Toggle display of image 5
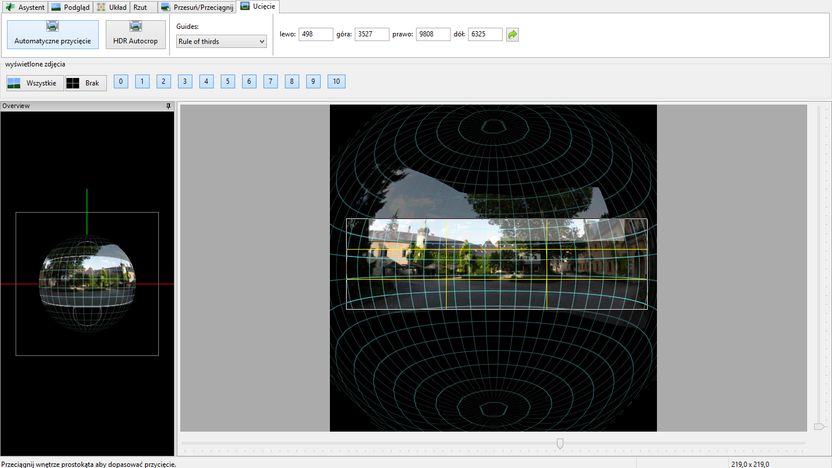Screen dimensions: 832x468 [x=228, y=81]
